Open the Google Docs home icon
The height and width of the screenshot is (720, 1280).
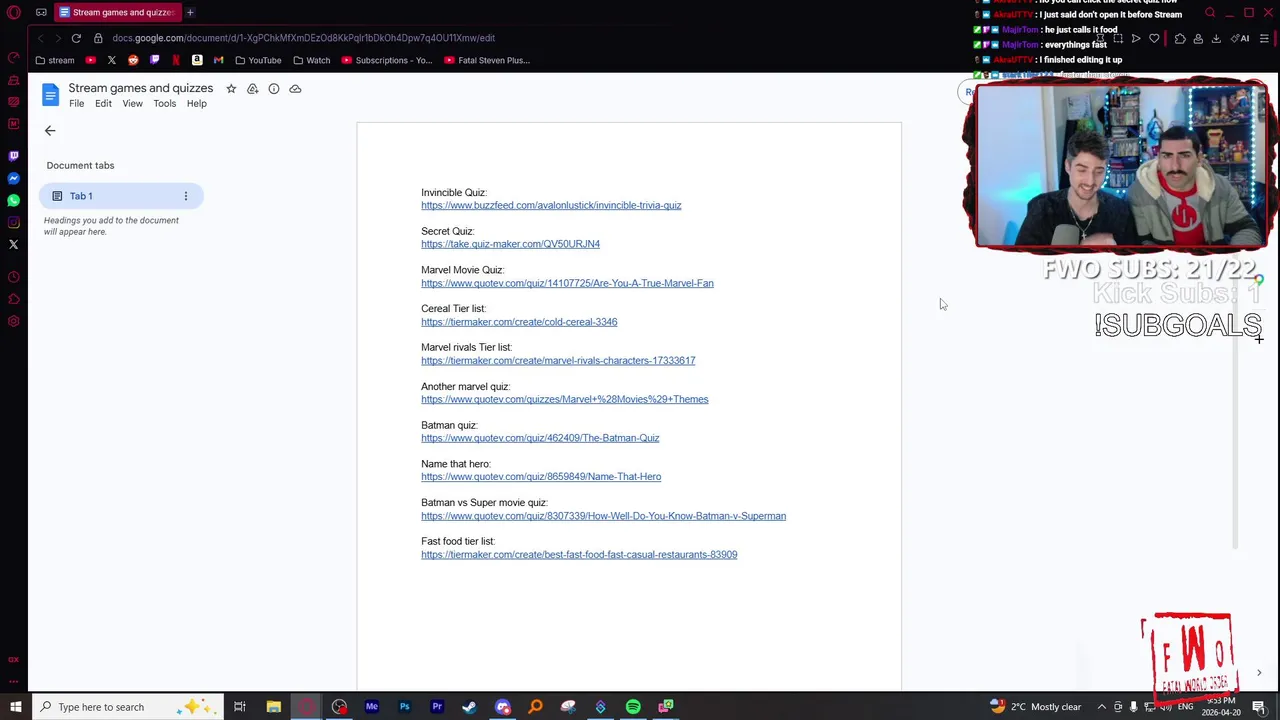tap(50, 95)
